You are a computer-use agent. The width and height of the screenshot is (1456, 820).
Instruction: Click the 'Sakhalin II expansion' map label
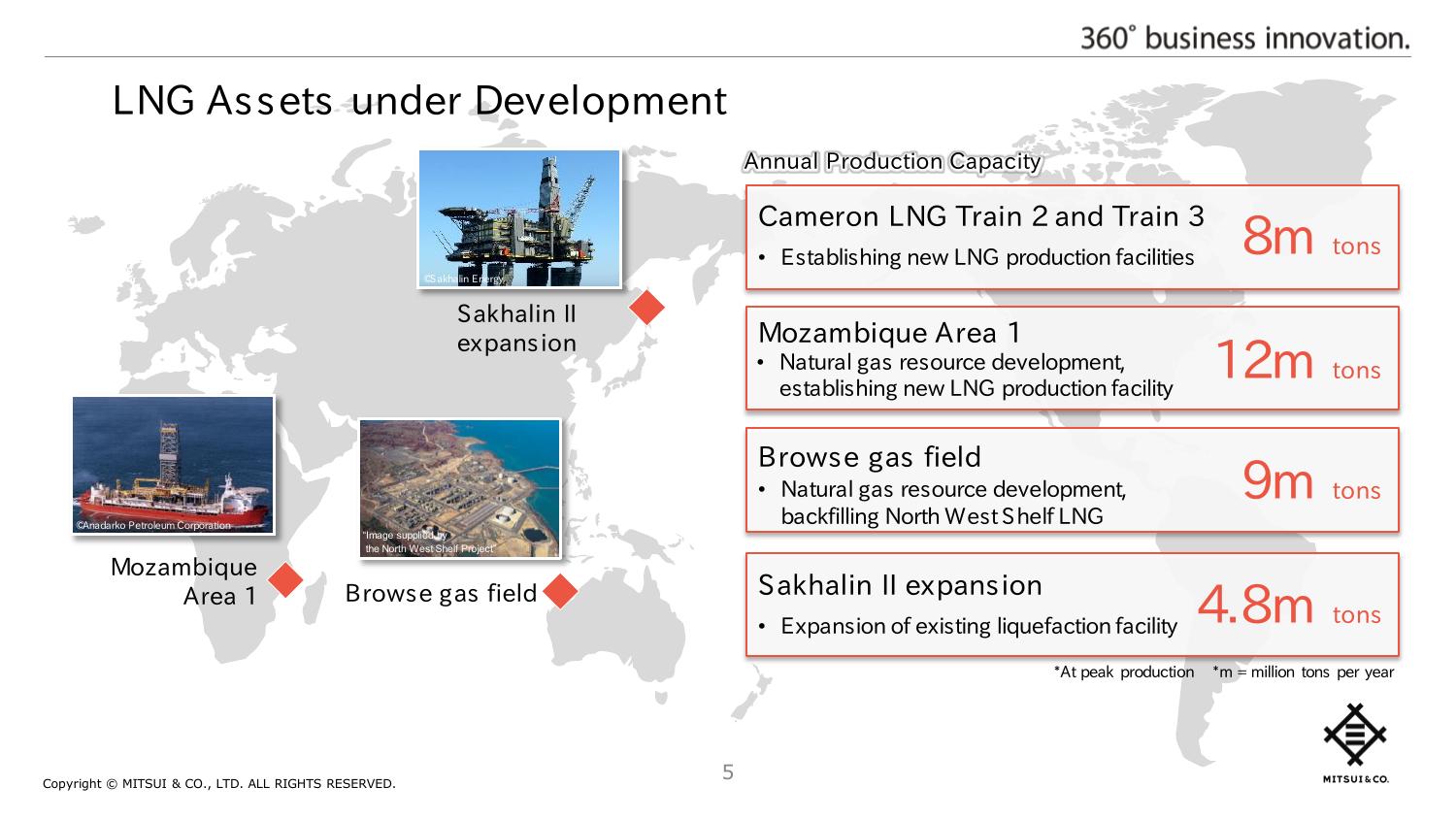[x=516, y=328]
